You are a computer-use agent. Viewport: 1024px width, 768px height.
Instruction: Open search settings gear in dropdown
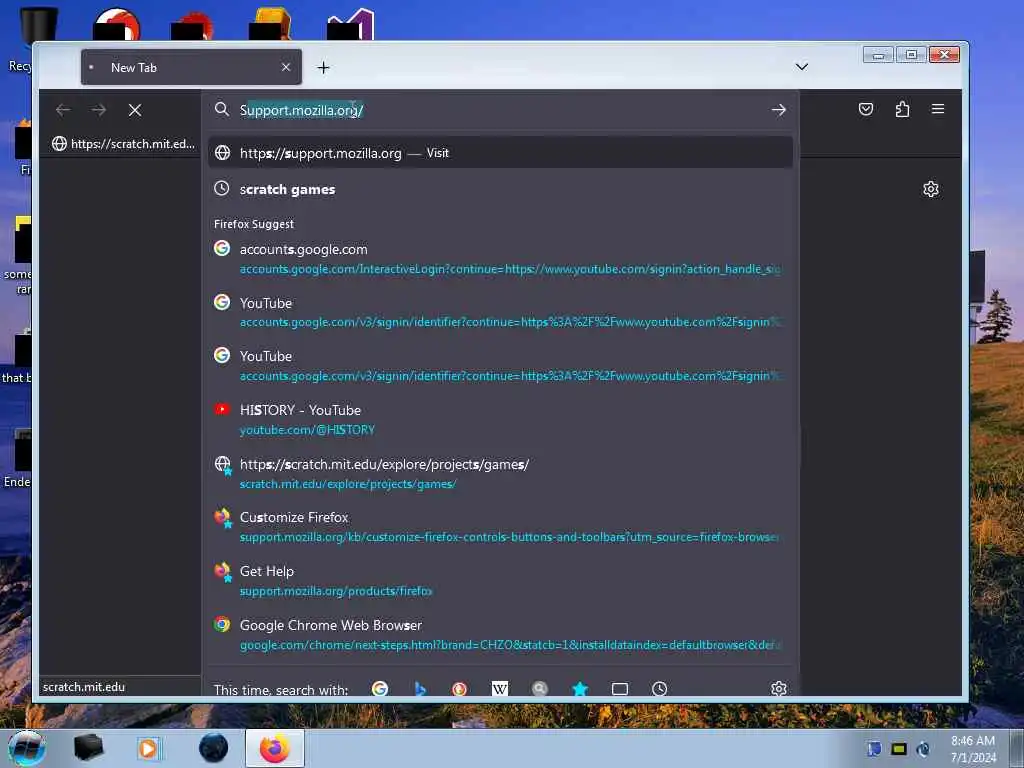pos(778,688)
